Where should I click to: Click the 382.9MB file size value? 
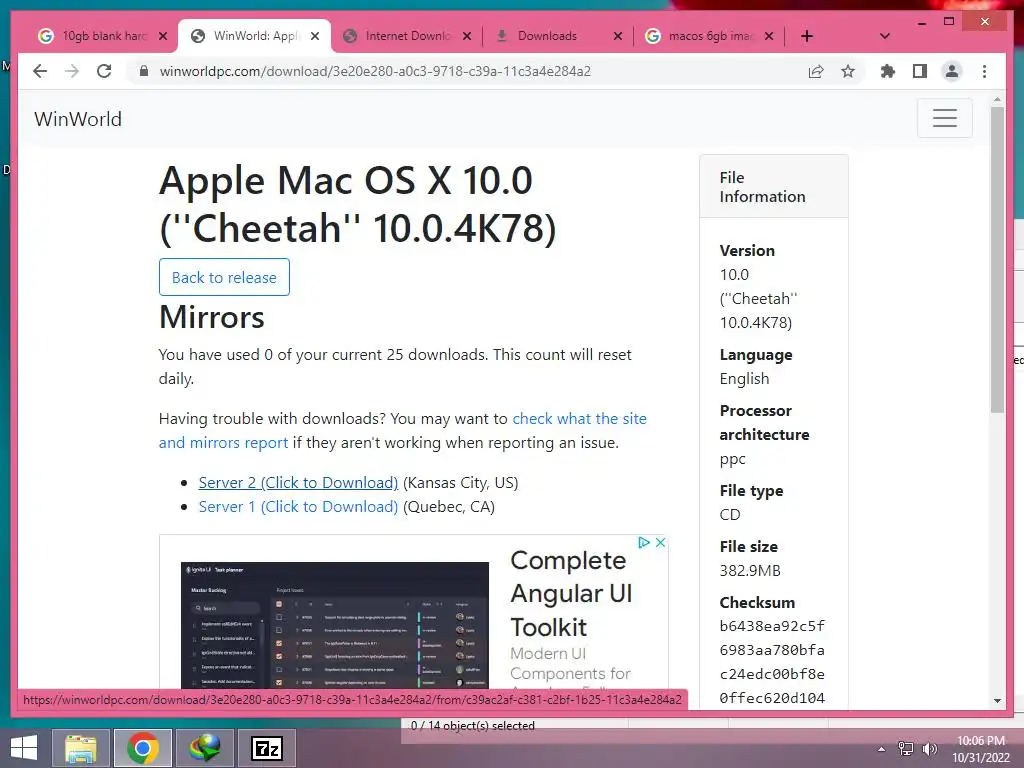(x=750, y=571)
